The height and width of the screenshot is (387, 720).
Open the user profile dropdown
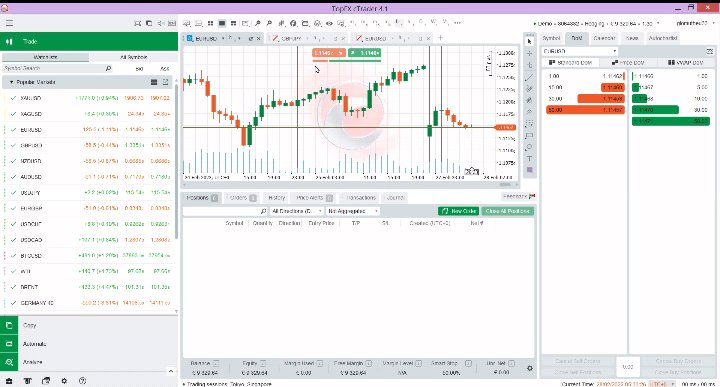[695, 23]
